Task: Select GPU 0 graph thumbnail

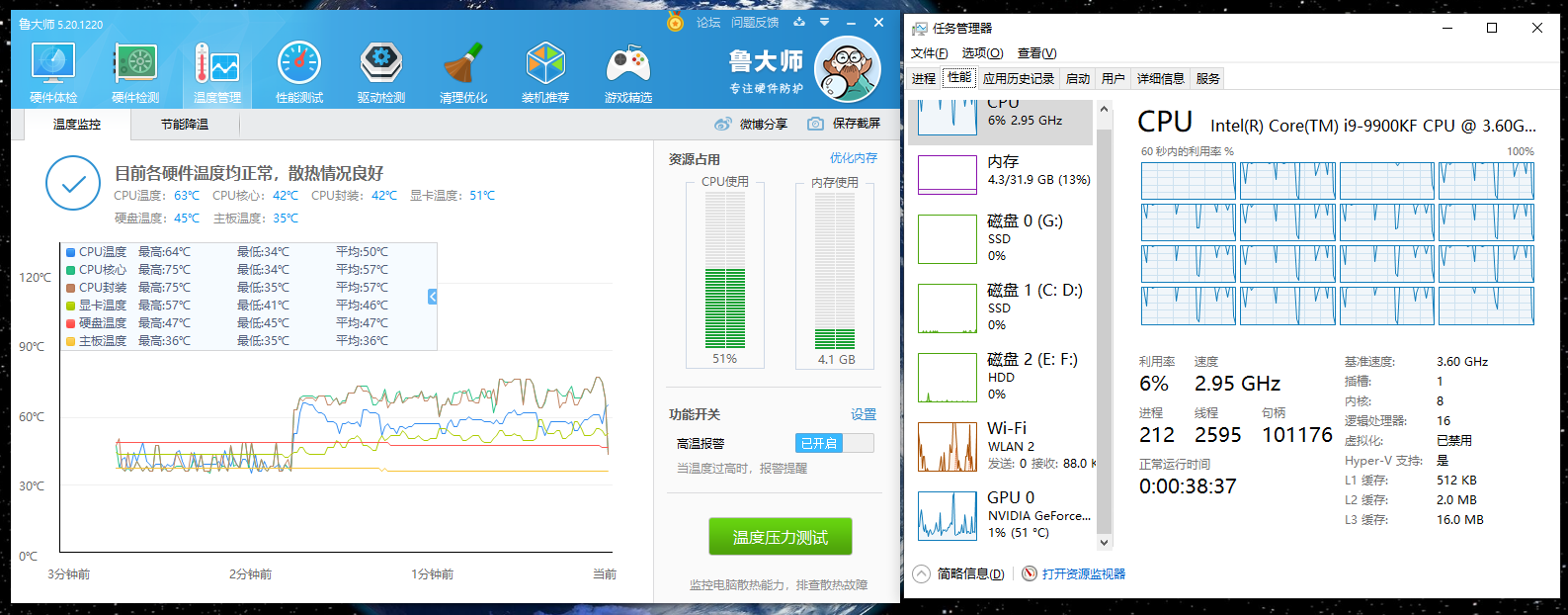Action: pyautogui.click(x=948, y=516)
